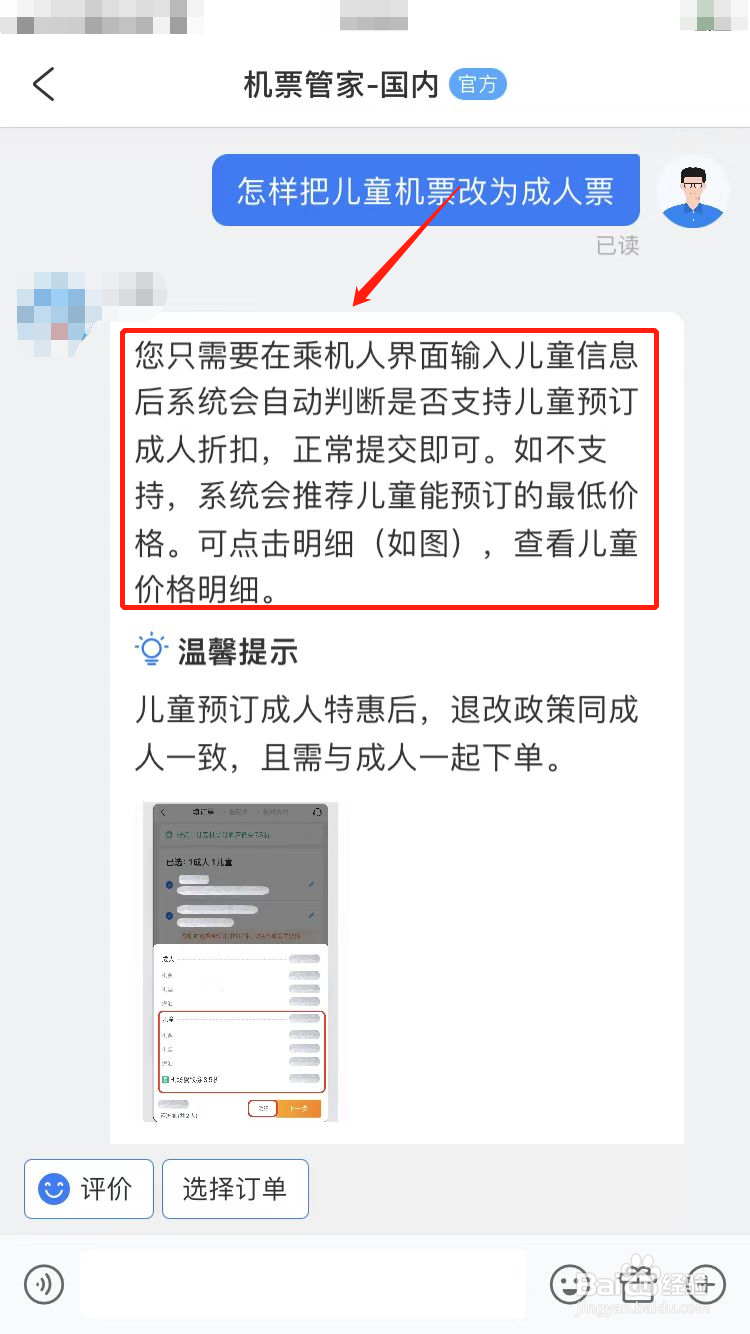Screen dimensions: 750x1334
Task: Open the booking screenshot thumbnail
Action: (240, 961)
